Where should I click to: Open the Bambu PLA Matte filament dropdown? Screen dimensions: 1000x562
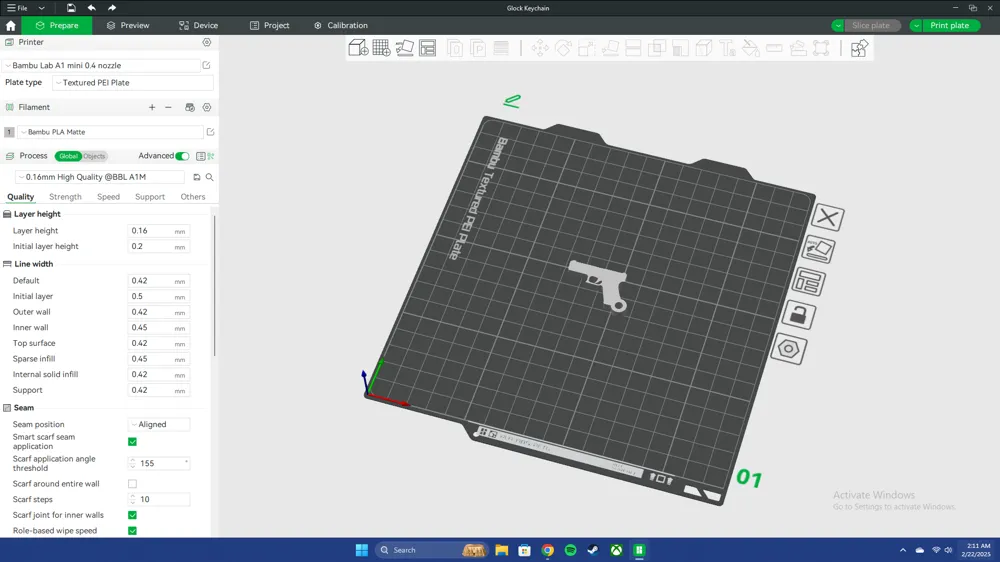point(110,132)
